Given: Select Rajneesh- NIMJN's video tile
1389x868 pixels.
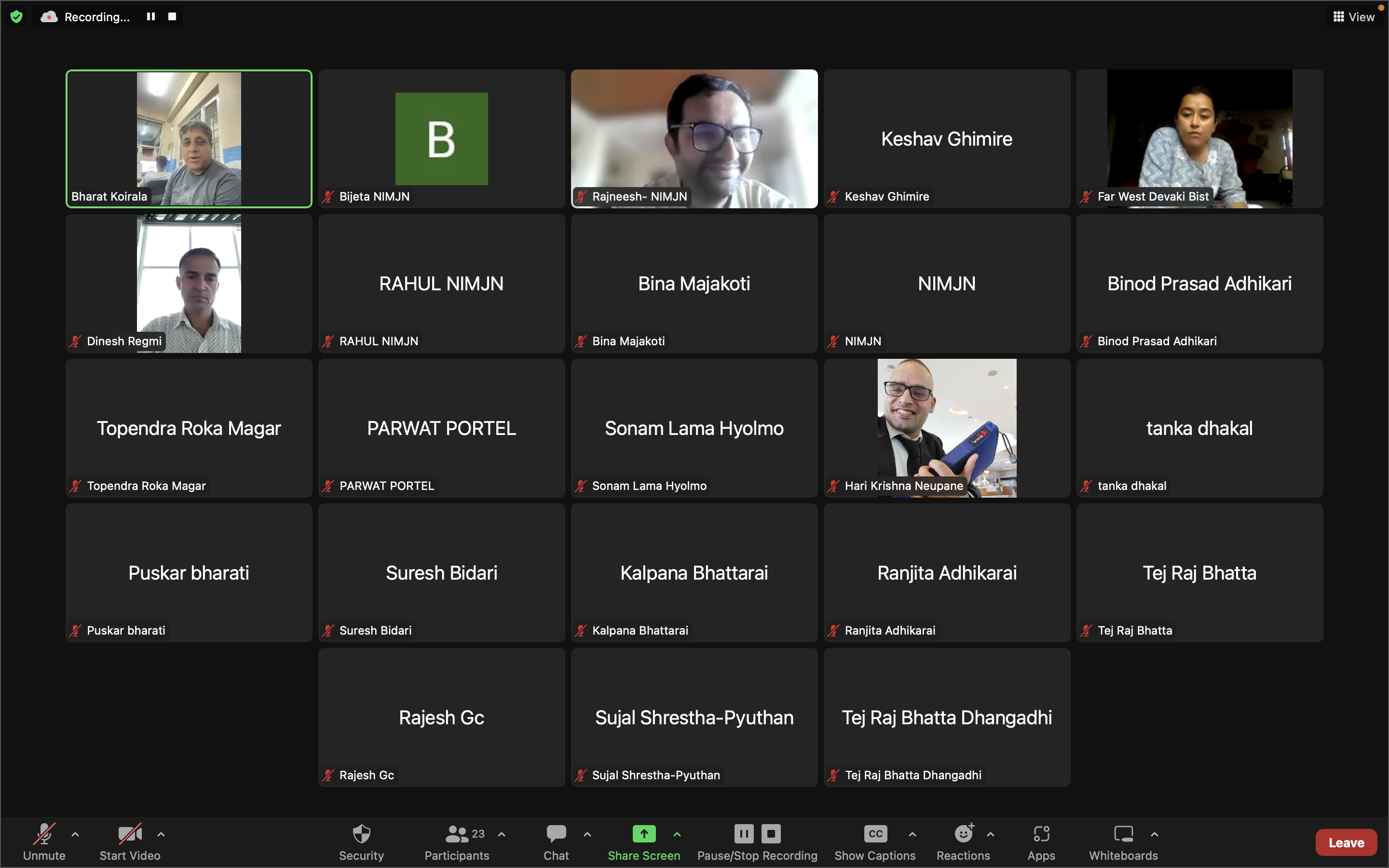Looking at the screenshot, I should (x=694, y=139).
